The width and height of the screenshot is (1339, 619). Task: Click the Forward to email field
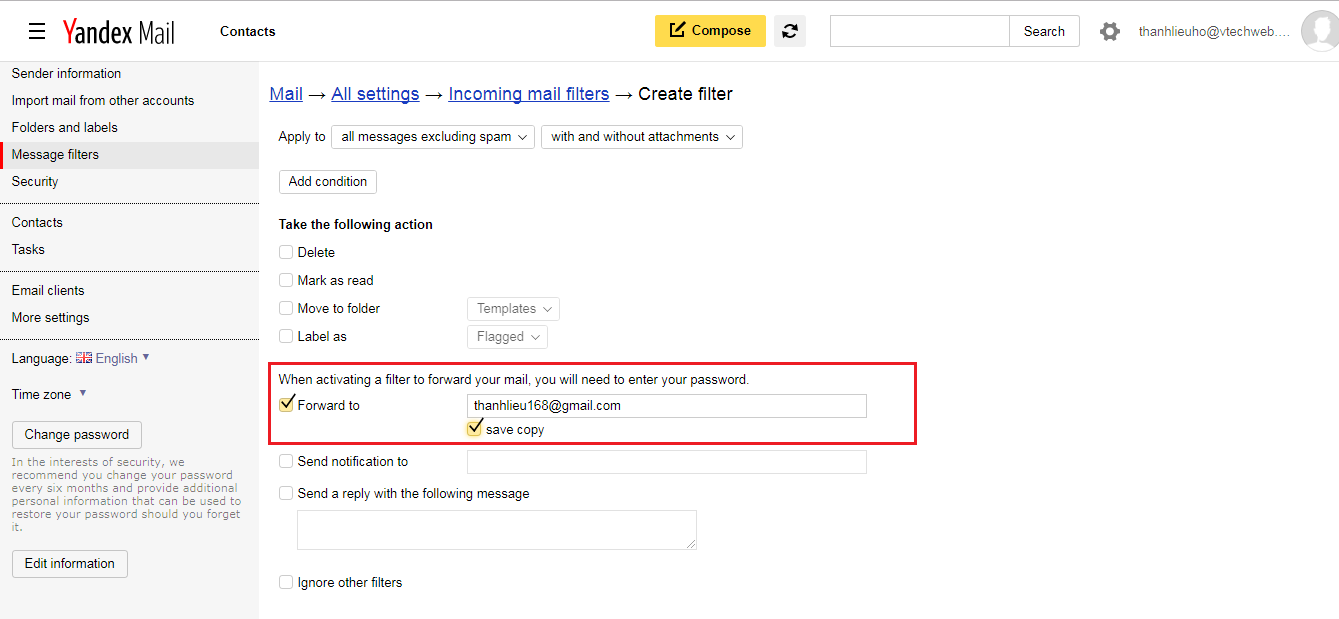coord(666,406)
